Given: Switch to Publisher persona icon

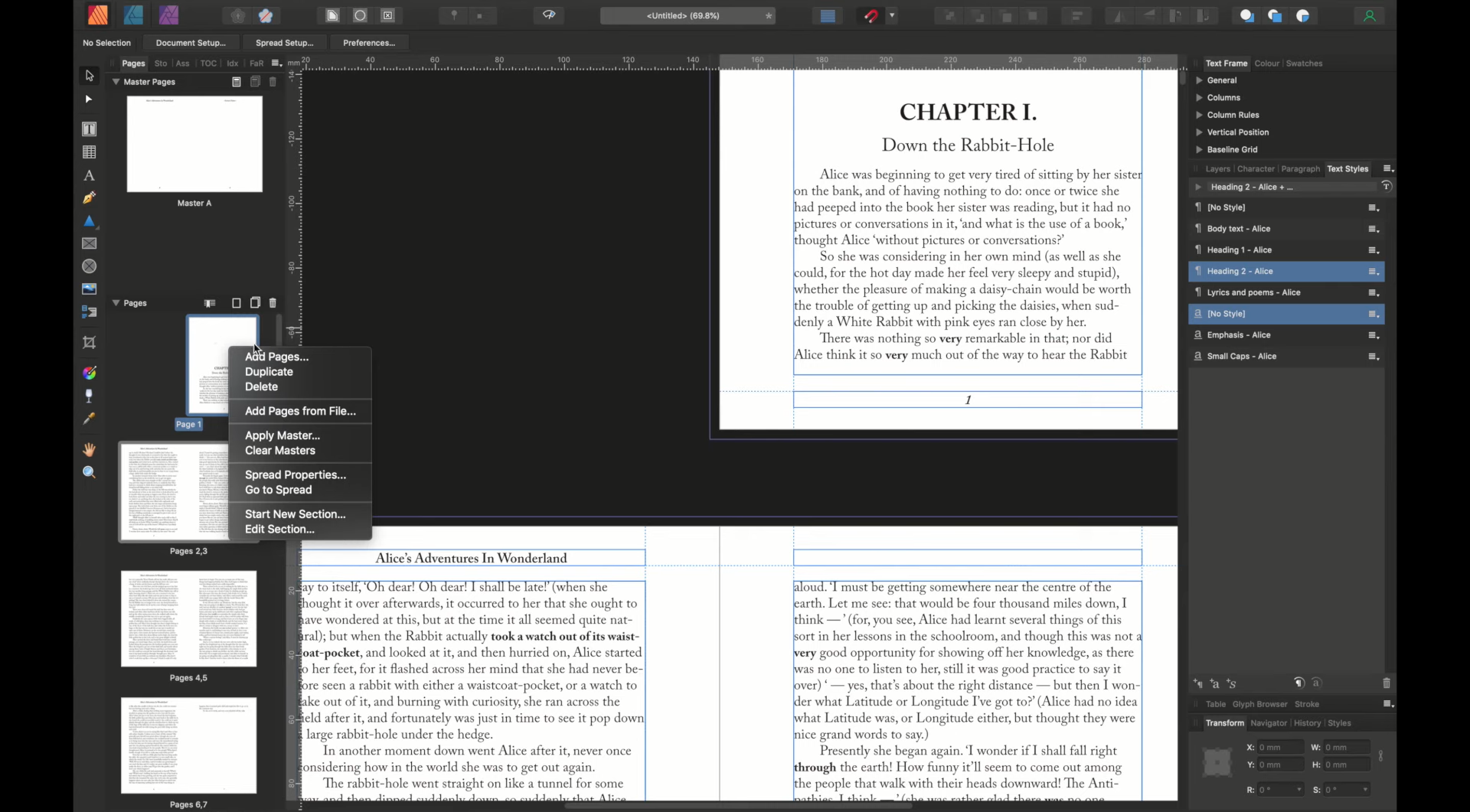Looking at the screenshot, I should click(x=98, y=15).
